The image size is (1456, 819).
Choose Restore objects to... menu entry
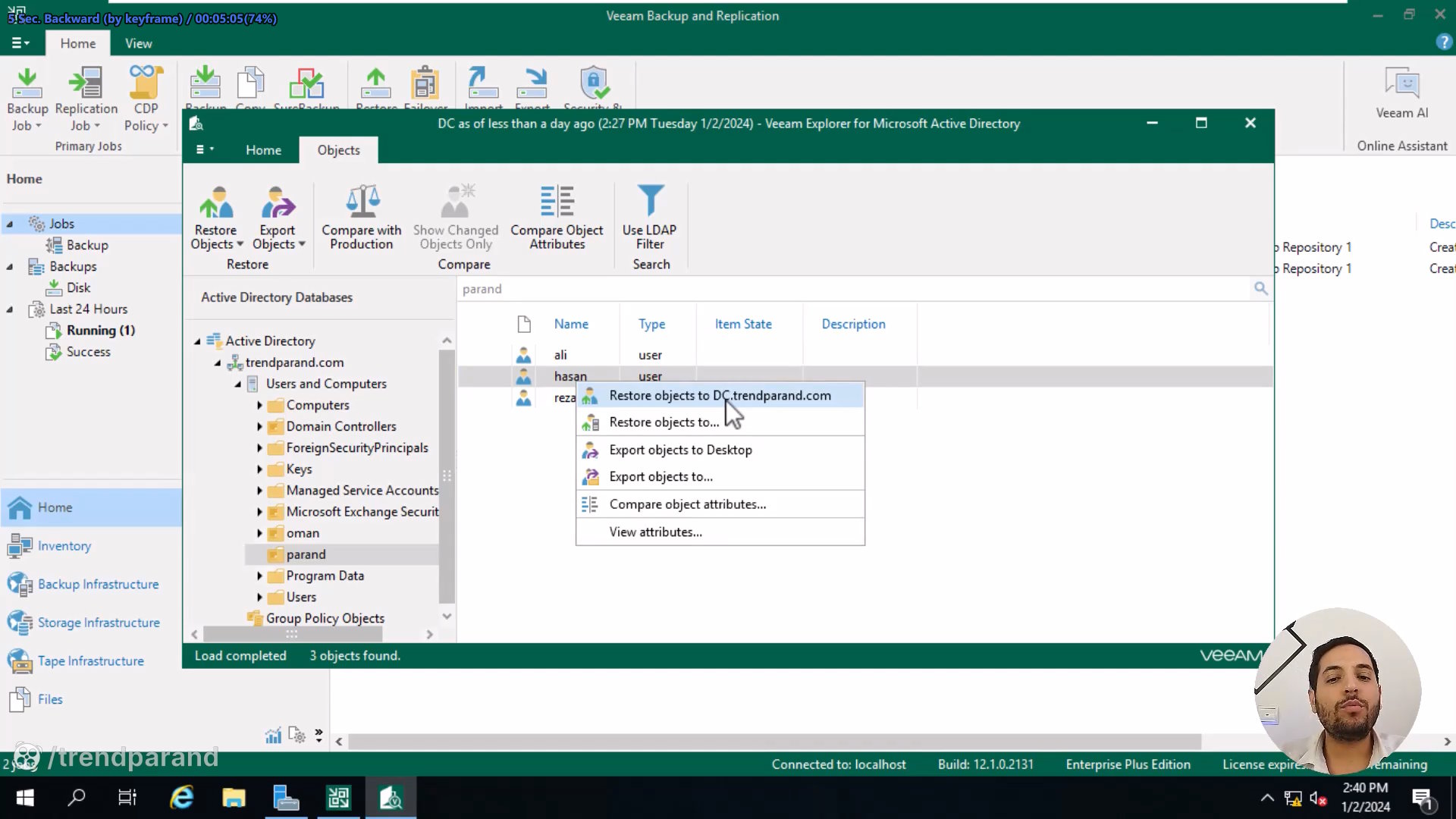coord(720,422)
